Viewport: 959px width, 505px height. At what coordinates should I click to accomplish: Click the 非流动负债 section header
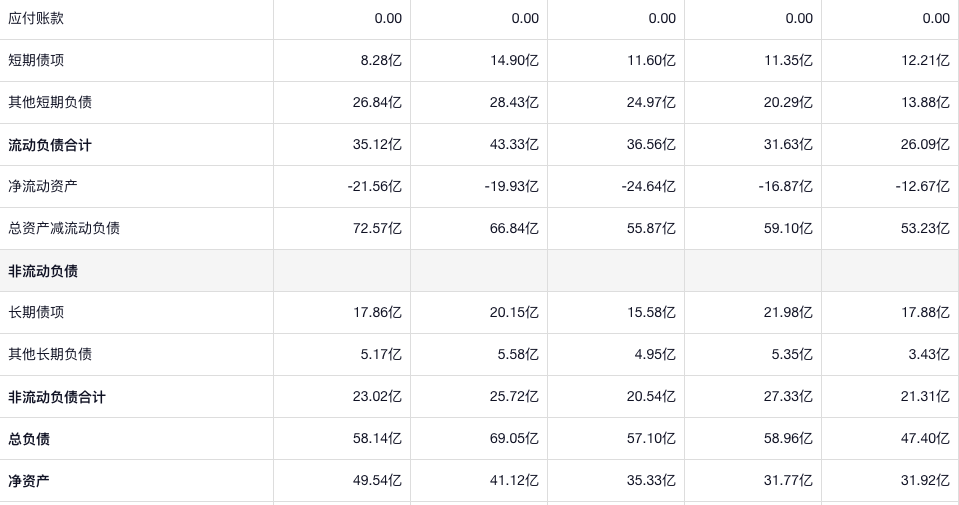43,271
